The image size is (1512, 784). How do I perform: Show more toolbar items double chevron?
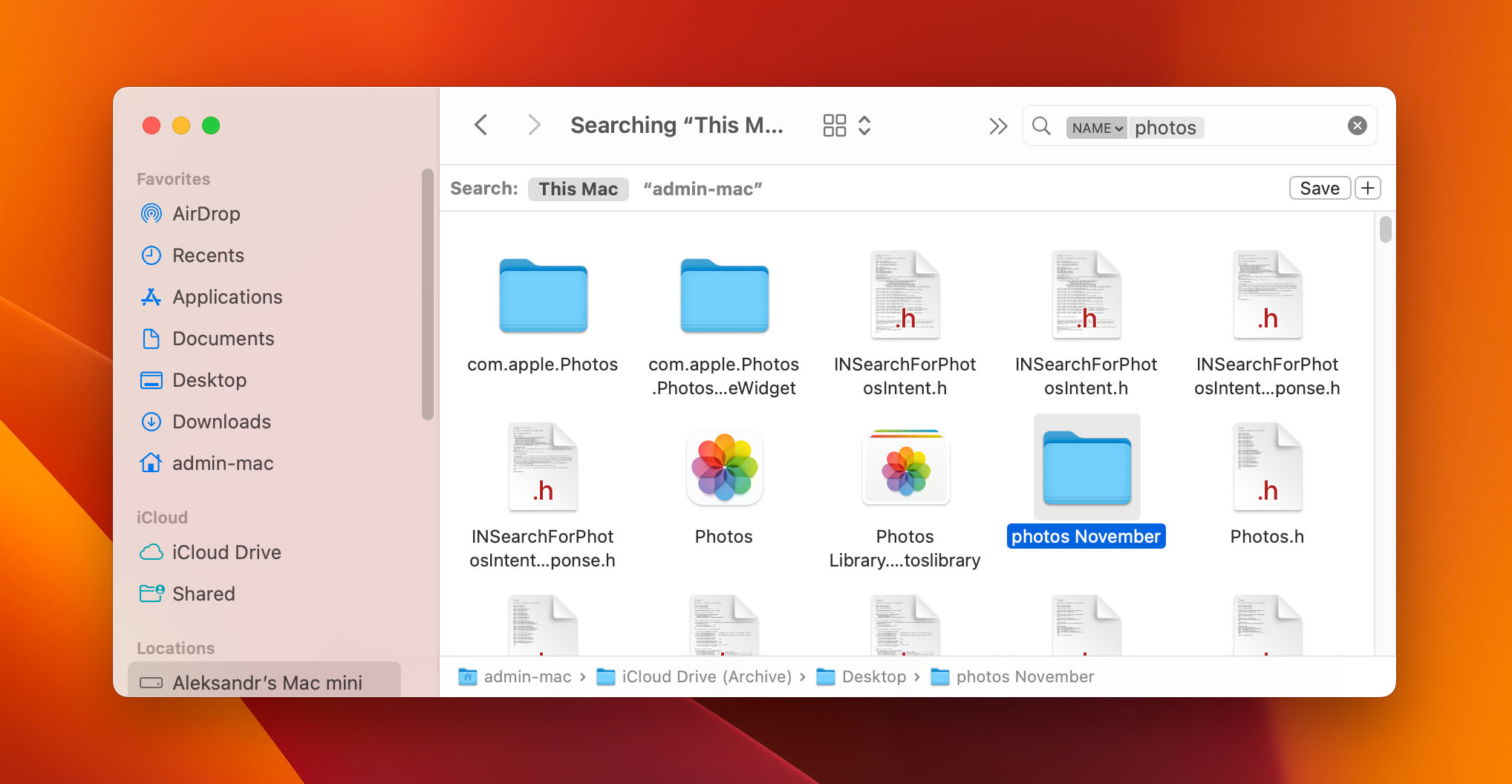tap(998, 126)
